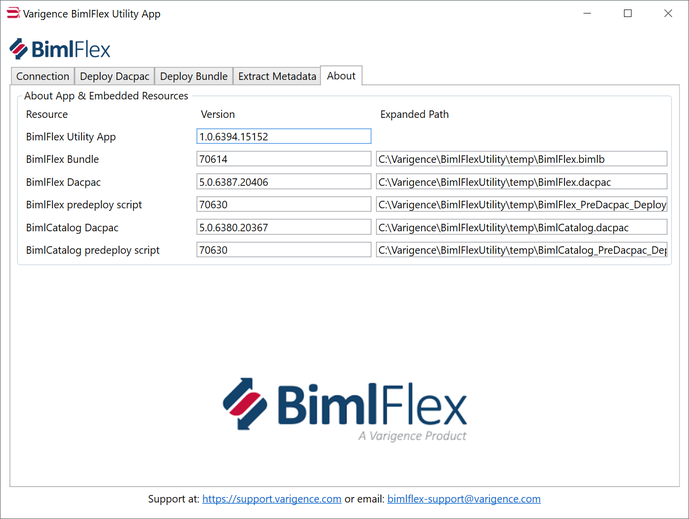
Task: Click the 'Version' column header text
Action: [x=218, y=114]
